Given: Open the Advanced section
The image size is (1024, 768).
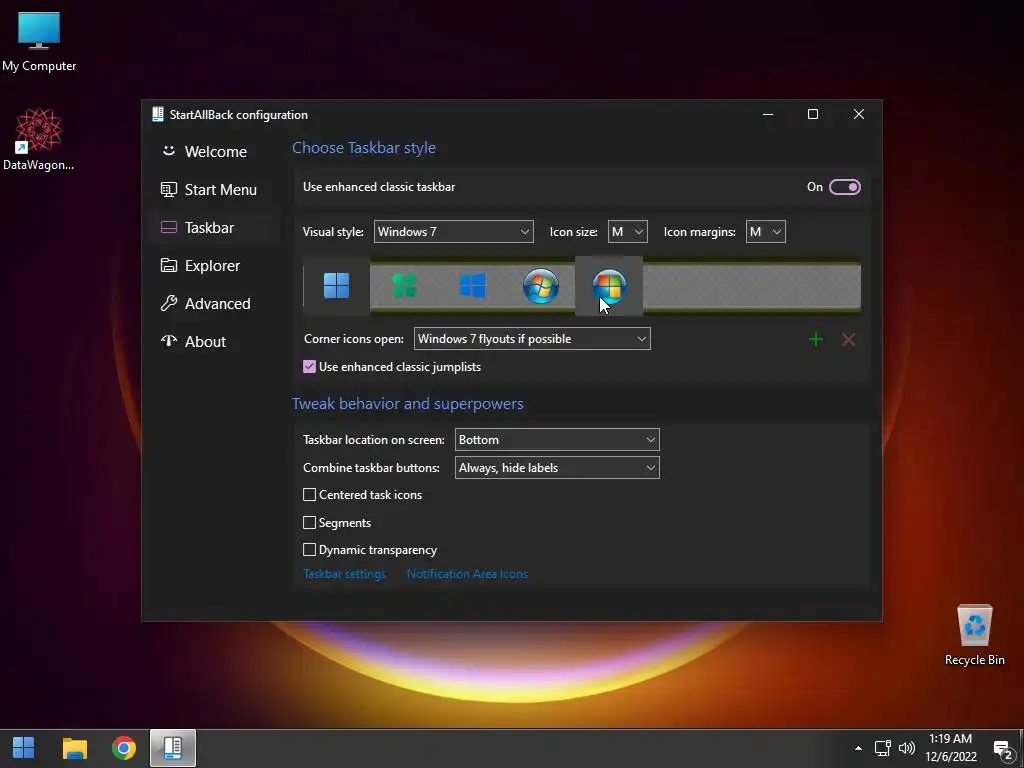Looking at the screenshot, I should 214,304.
